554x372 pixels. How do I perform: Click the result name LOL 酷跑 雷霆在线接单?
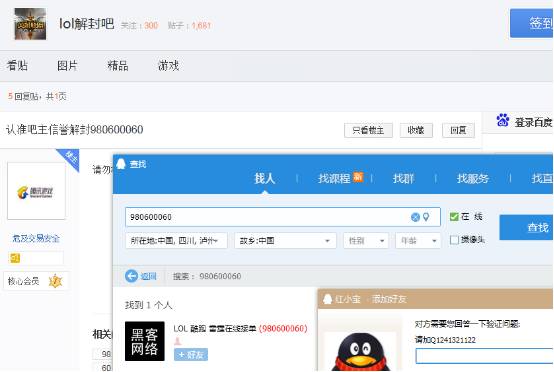[215, 329]
